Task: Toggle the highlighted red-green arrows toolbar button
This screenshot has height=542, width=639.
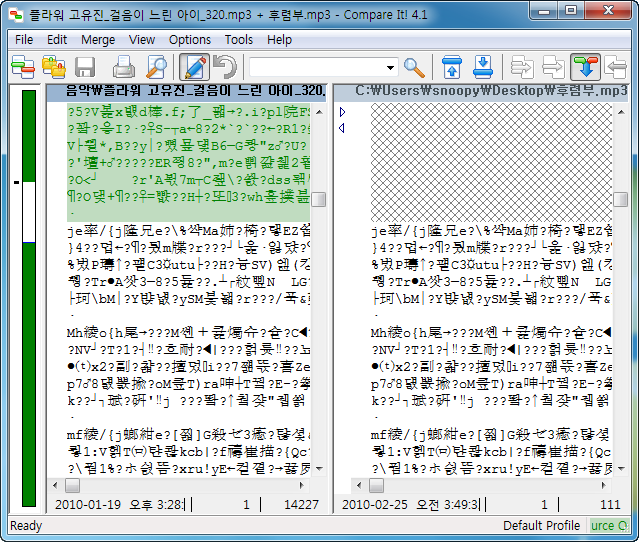Action: tap(585, 68)
